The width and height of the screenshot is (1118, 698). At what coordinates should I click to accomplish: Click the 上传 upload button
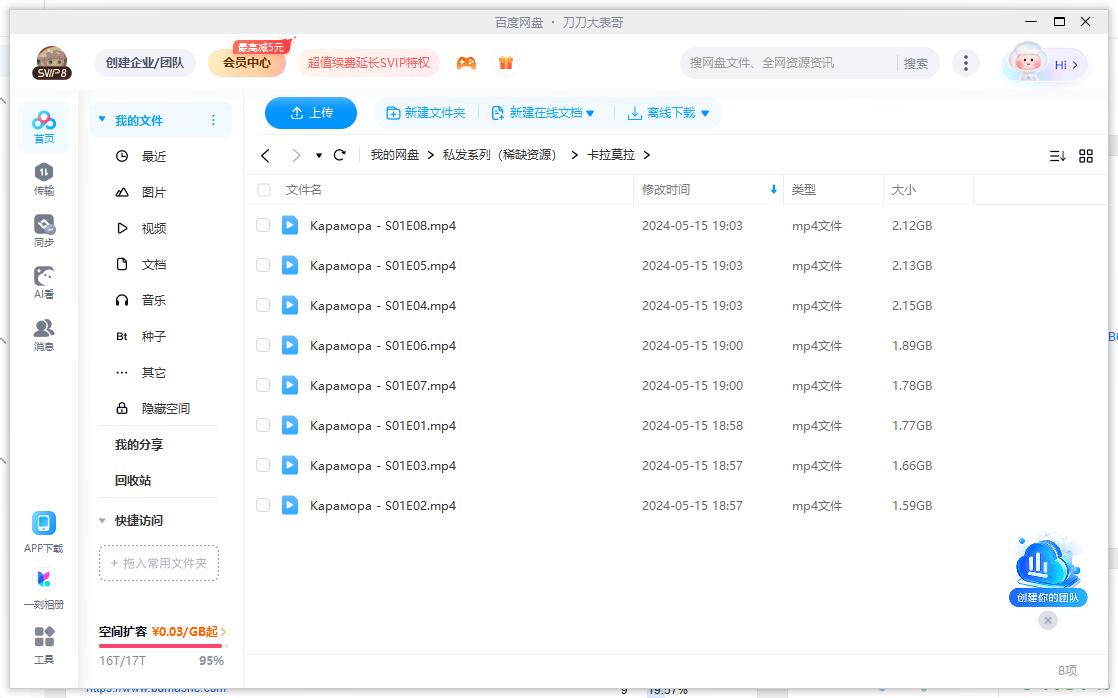pos(310,113)
